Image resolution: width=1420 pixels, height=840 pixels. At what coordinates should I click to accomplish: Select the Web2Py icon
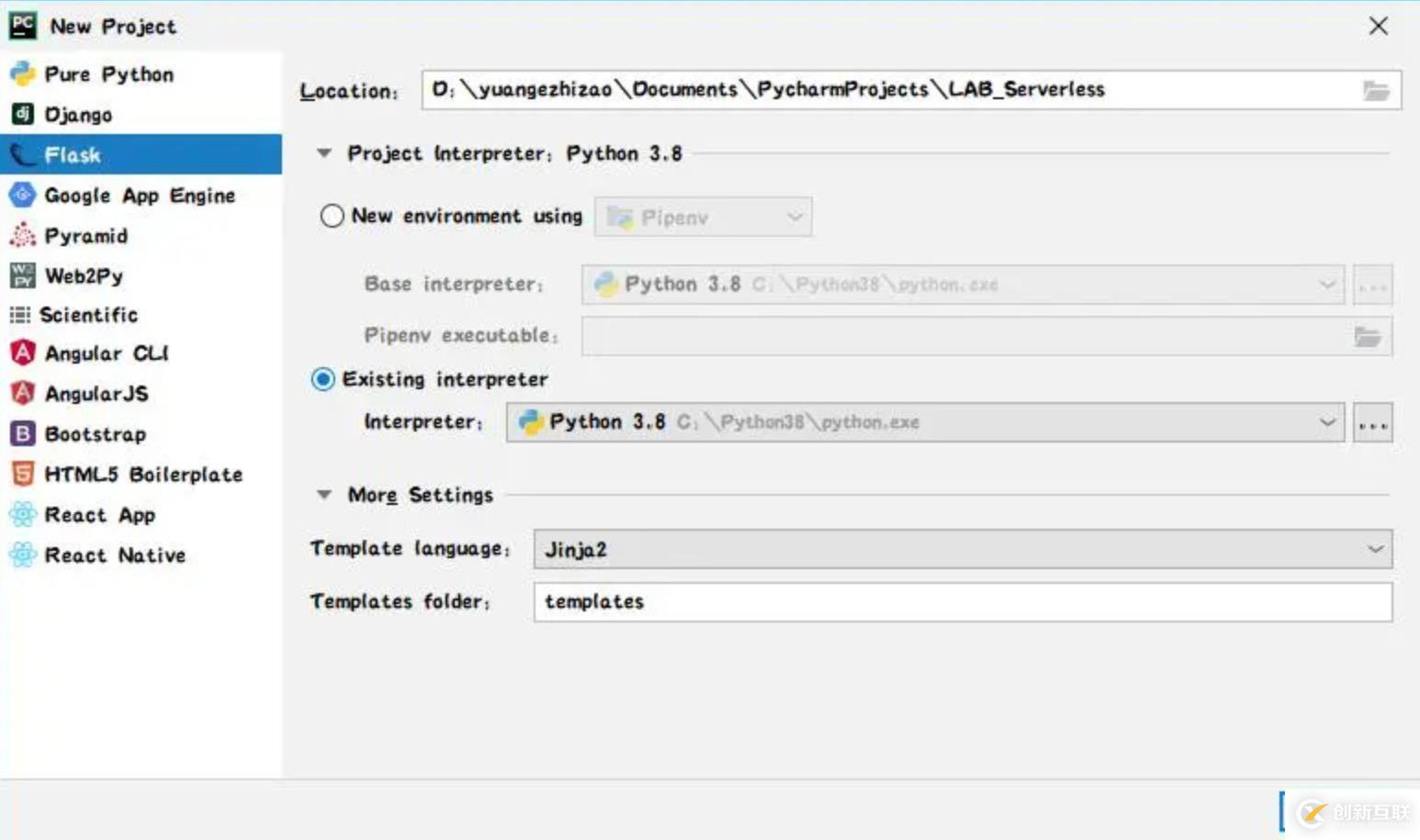tap(22, 275)
